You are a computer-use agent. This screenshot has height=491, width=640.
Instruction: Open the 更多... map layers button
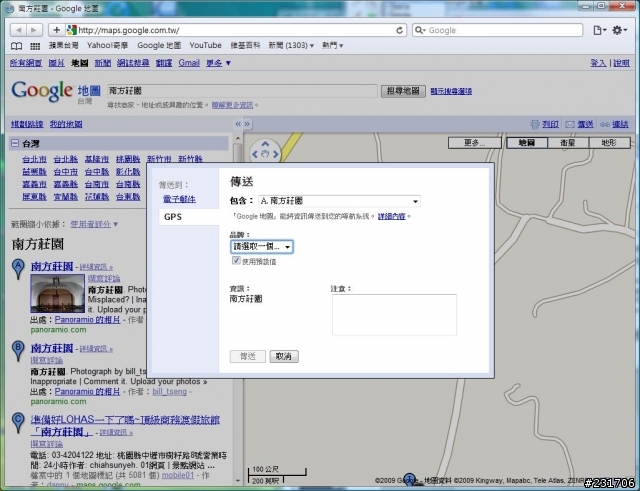475,143
